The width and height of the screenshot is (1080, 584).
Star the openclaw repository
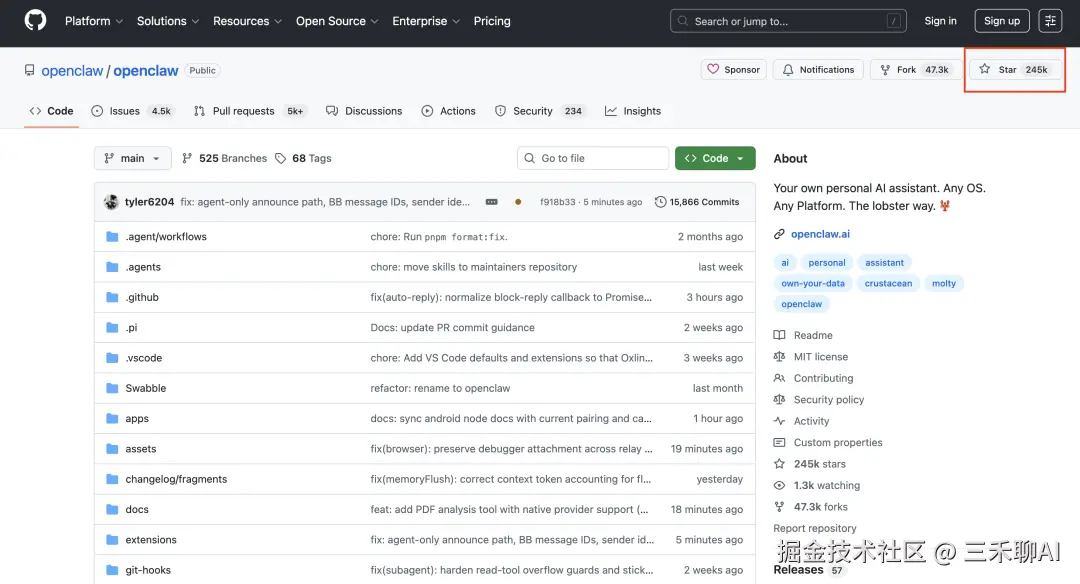pyautogui.click(x=1015, y=70)
